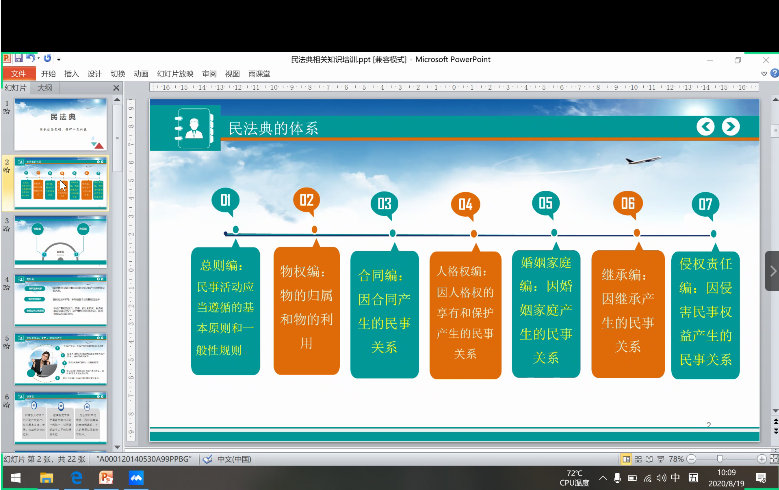Click the previous-slide arrow button on the slide
The width and height of the screenshot is (779, 490).
(705, 127)
